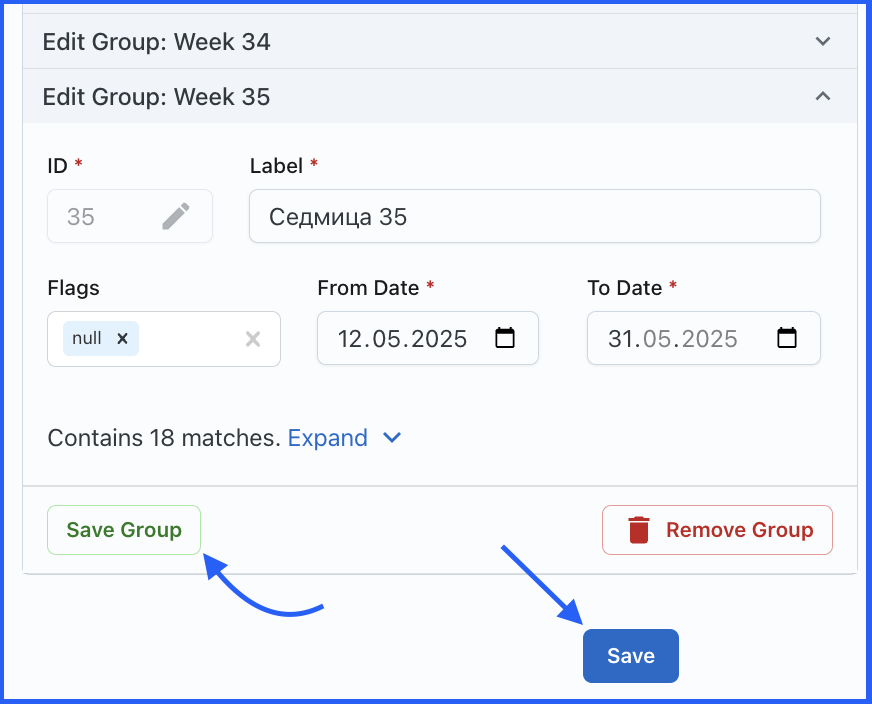The height and width of the screenshot is (704, 872).
Task: Click the Remove Group button
Action: pyautogui.click(x=717, y=530)
